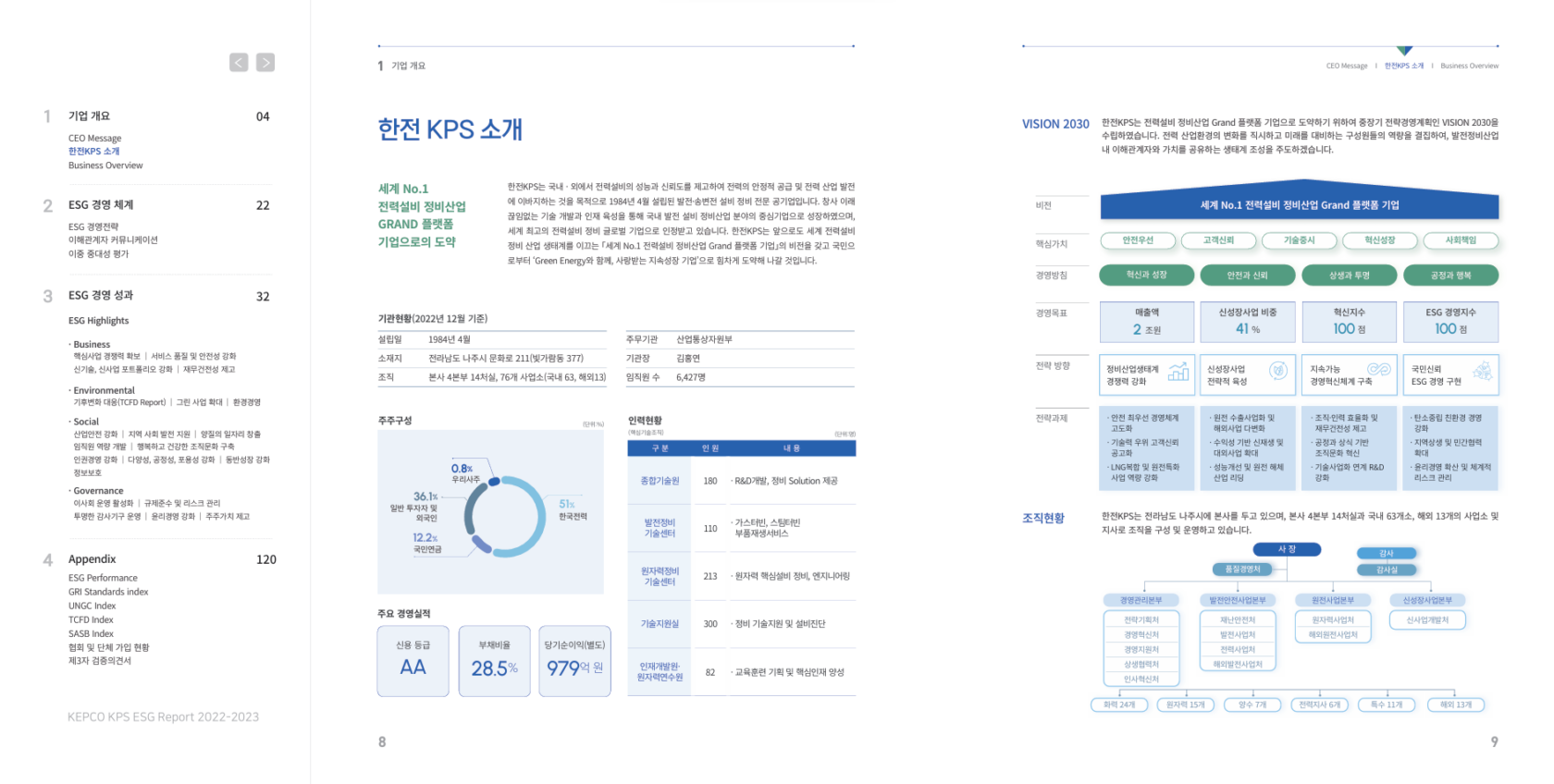Image resolution: width=1554 pixels, height=784 pixels.
Task: Click the 고객신뢰 core value pill
Action: coord(1218,240)
